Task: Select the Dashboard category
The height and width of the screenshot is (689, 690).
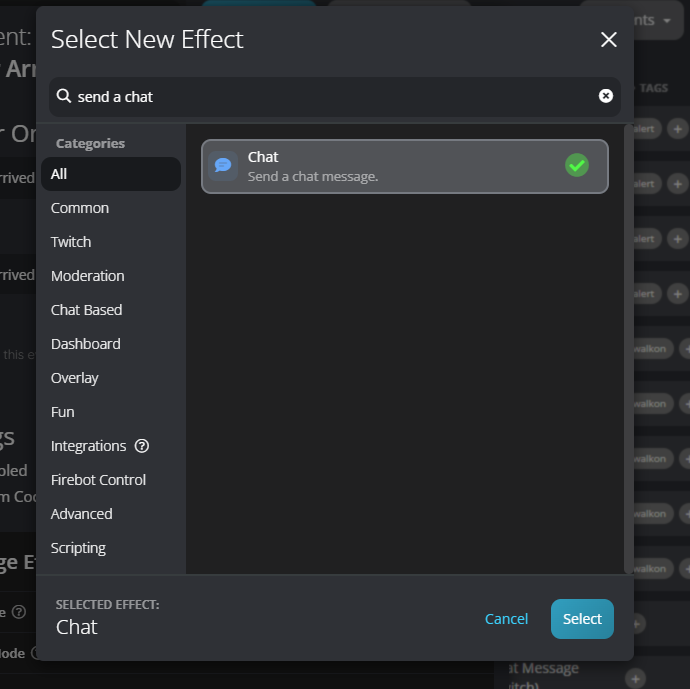Action: [86, 344]
